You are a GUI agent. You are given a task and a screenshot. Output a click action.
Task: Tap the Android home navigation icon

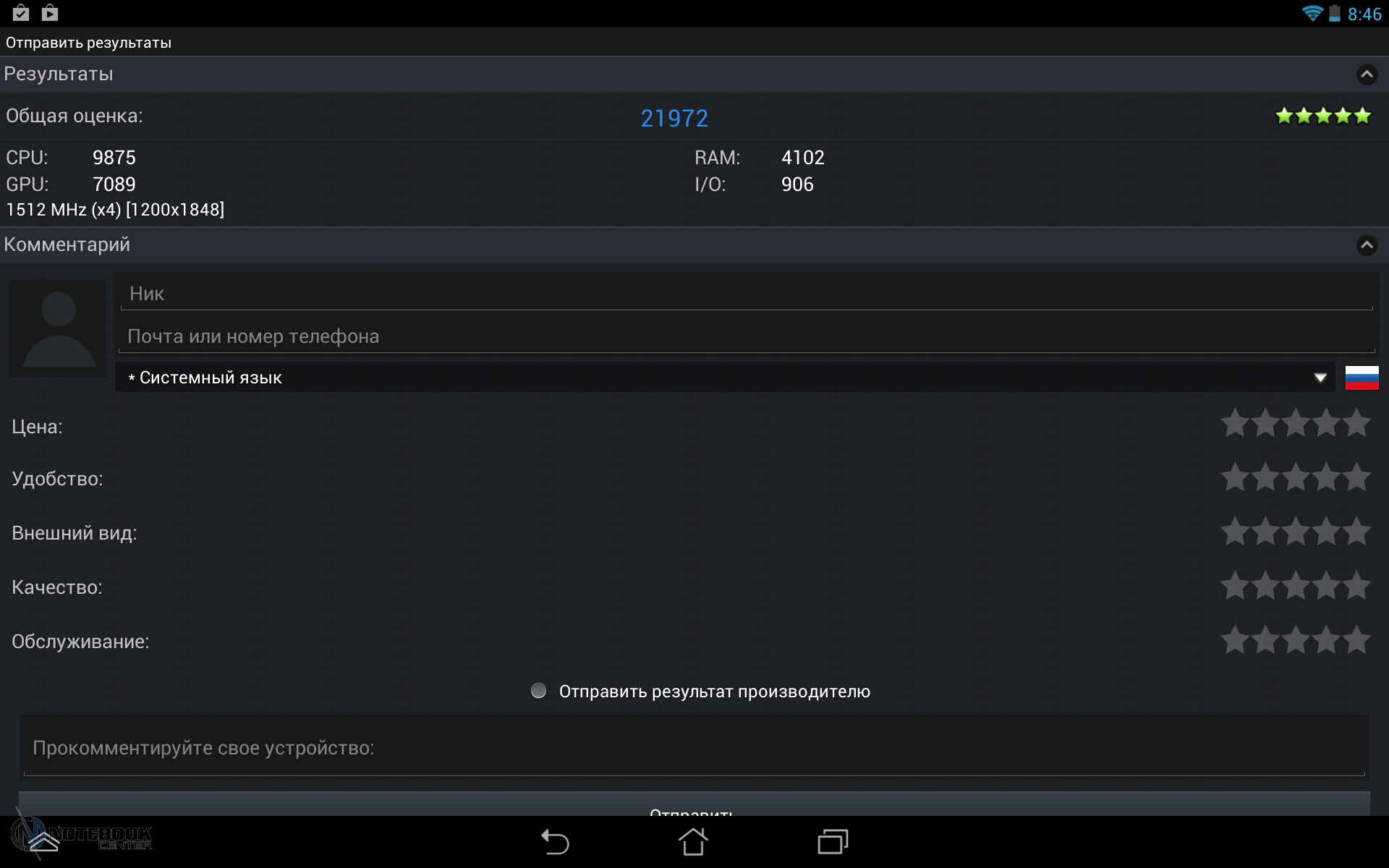click(x=693, y=841)
